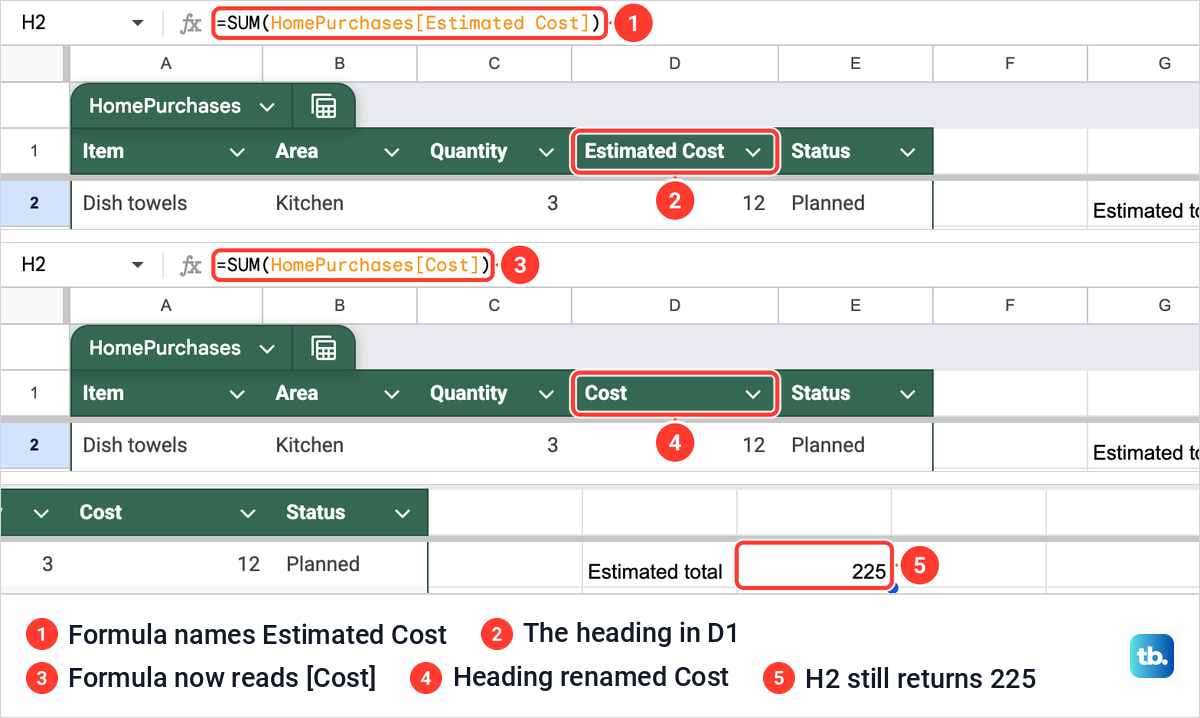1200x718 pixels.
Task: Click row 1 header in the [Cost] formula sheet
Action: click(34, 393)
